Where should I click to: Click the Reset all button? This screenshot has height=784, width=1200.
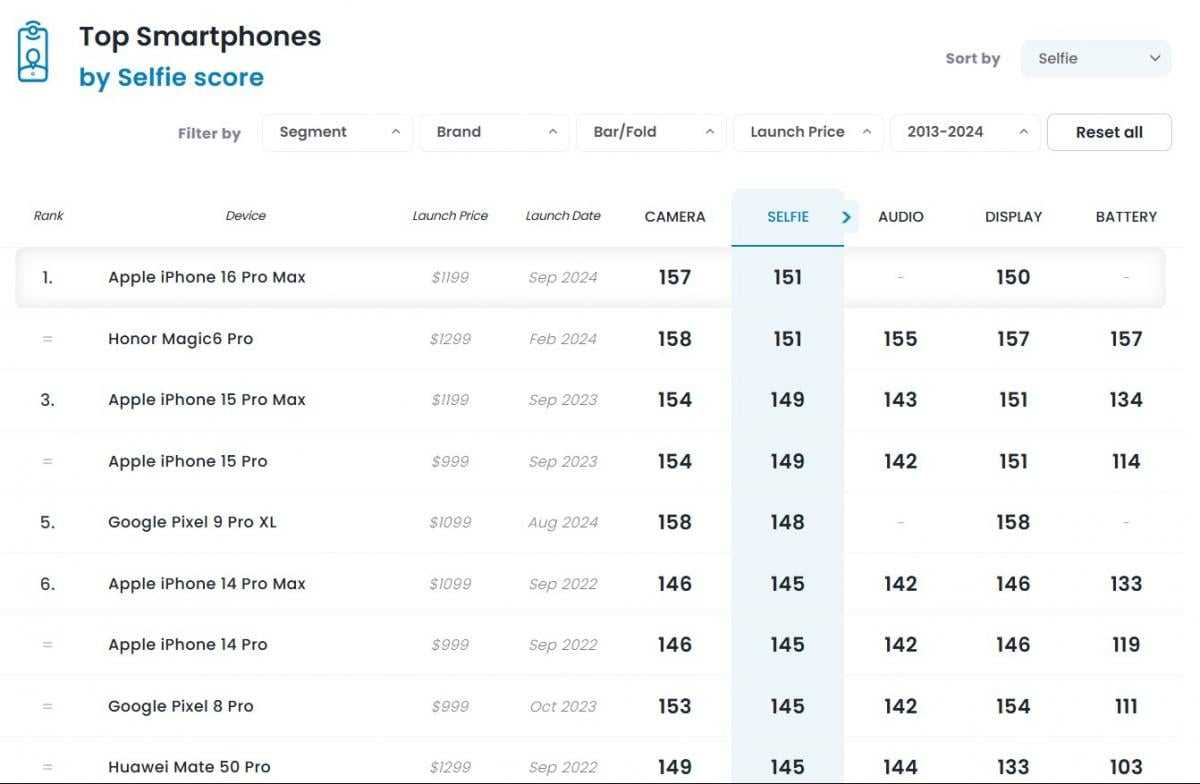[x=1109, y=132]
